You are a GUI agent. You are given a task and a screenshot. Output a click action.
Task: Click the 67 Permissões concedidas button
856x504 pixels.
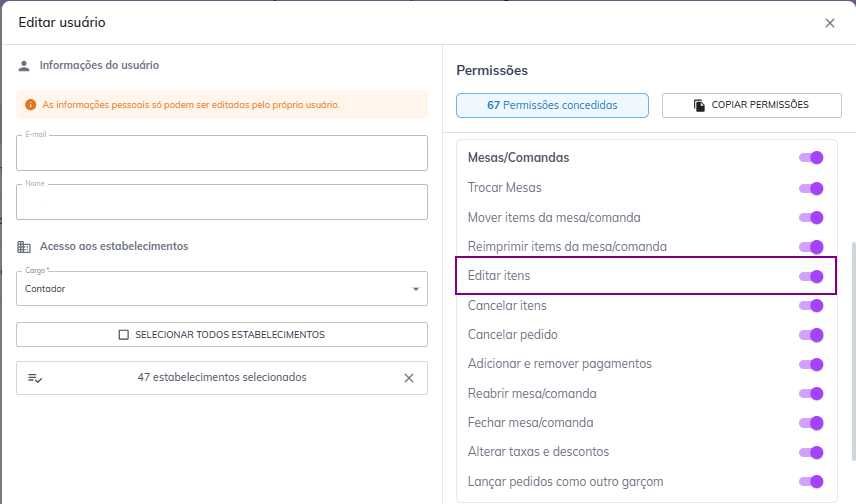(552, 105)
